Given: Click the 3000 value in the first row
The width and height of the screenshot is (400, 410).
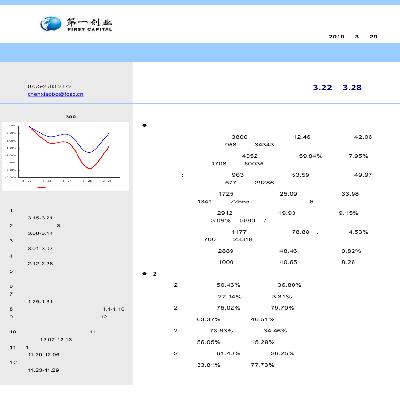Looking at the screenshot, I should 239,137.
